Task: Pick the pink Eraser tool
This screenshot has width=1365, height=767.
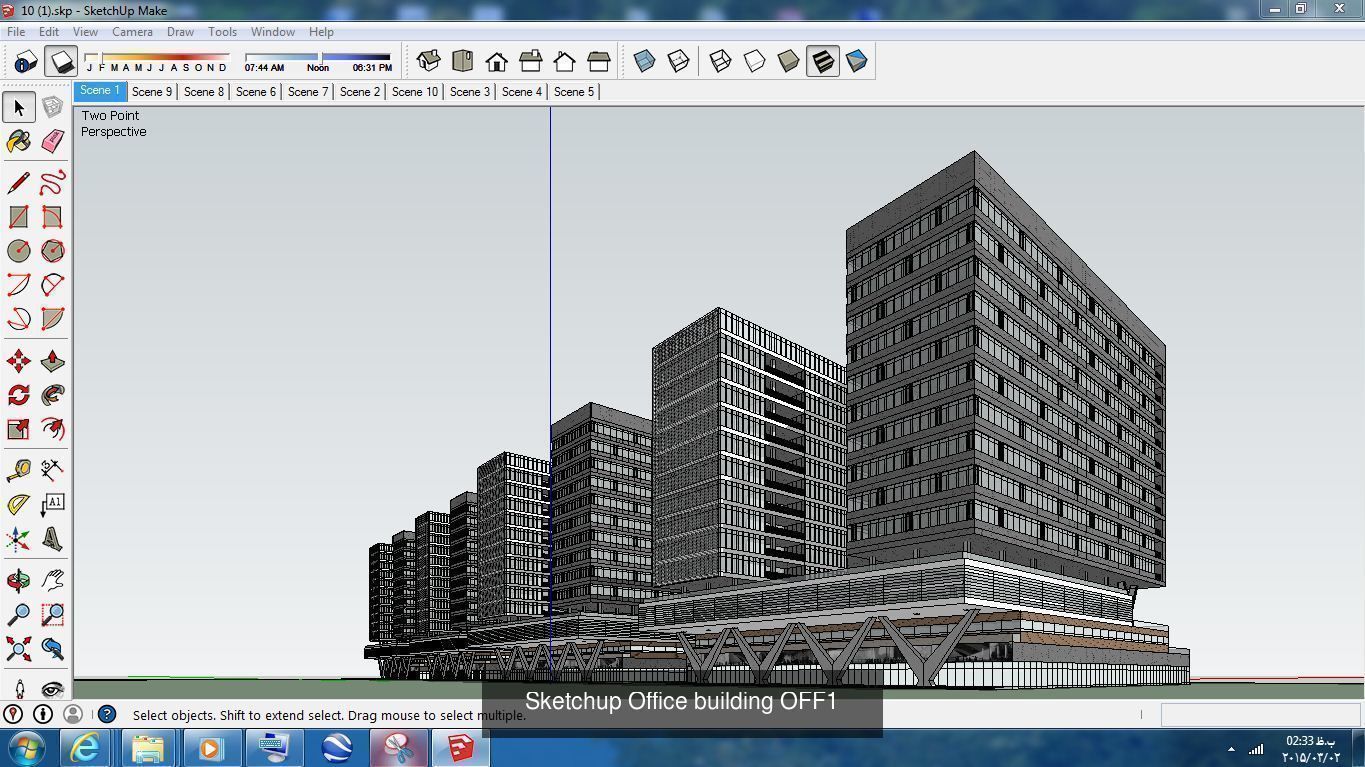Action: click(x=52, y=141)
